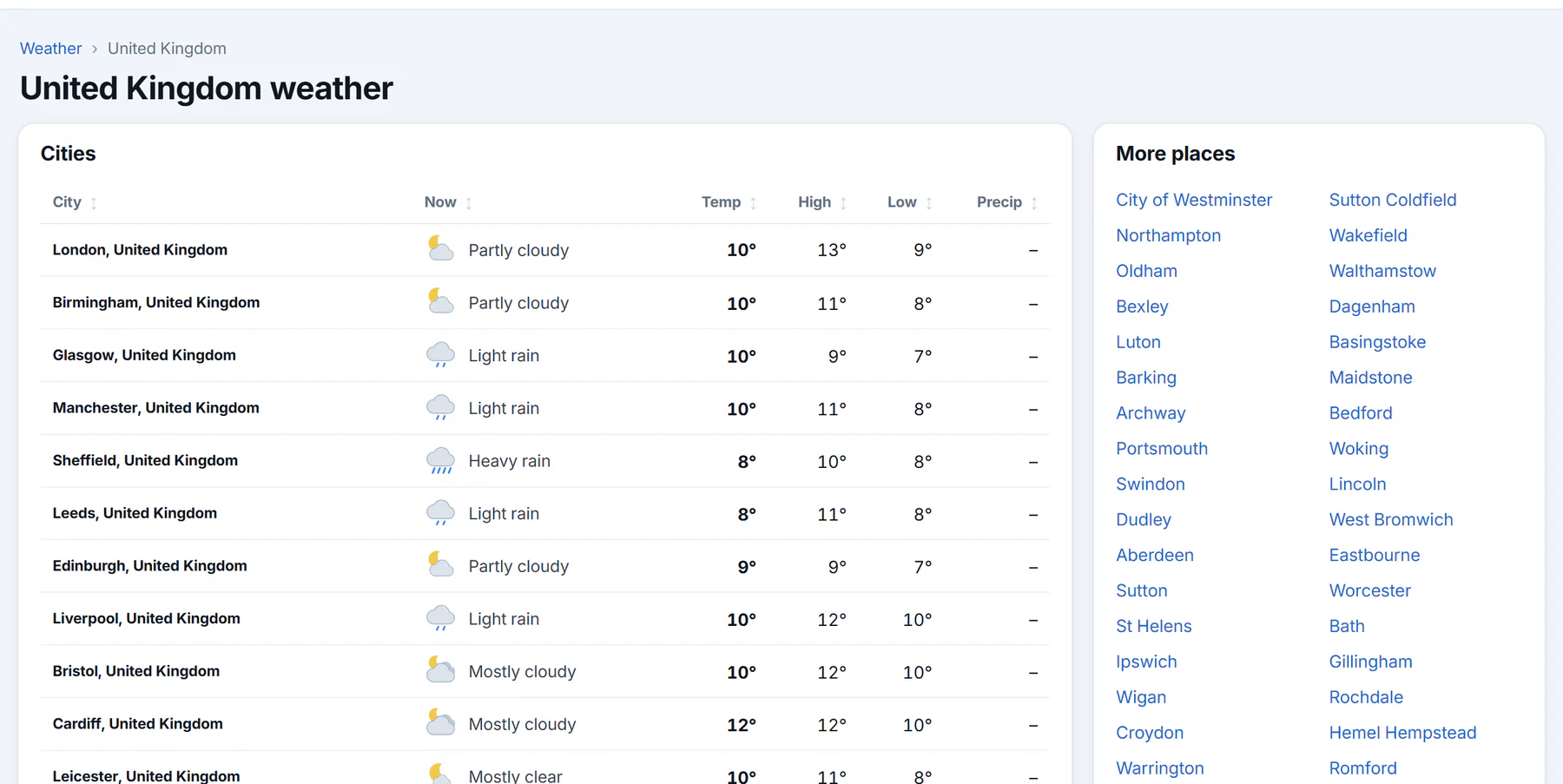Click the mostly cloudy icon in Cardiff row

(x=440, y=724)
